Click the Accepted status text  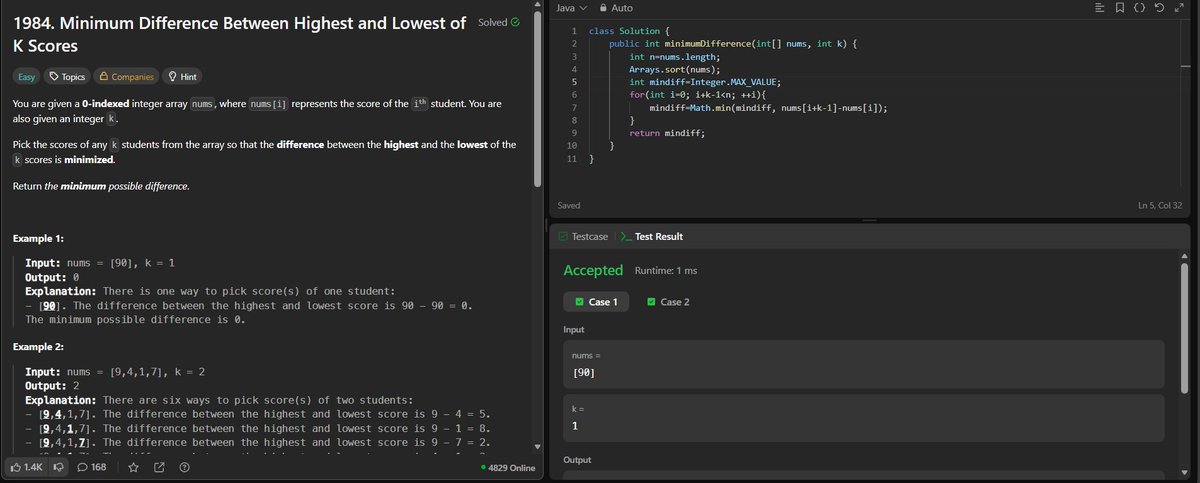(x=593, y=270)
